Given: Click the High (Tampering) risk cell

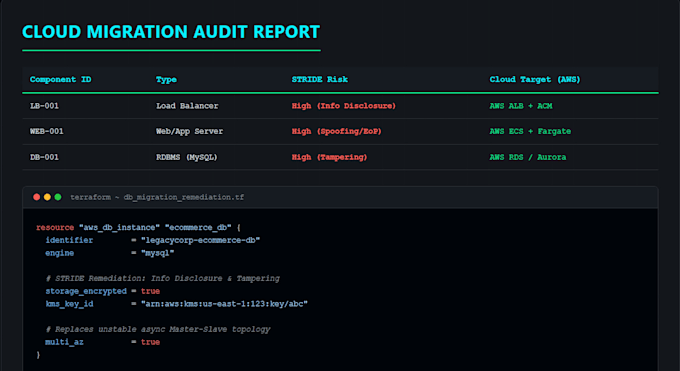Looking at the screenshot, I should [x=329, y=157].
